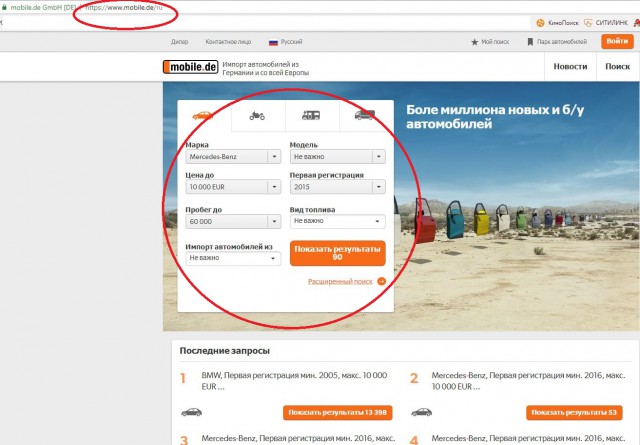Open the Поиск menu item

point(618,67)
